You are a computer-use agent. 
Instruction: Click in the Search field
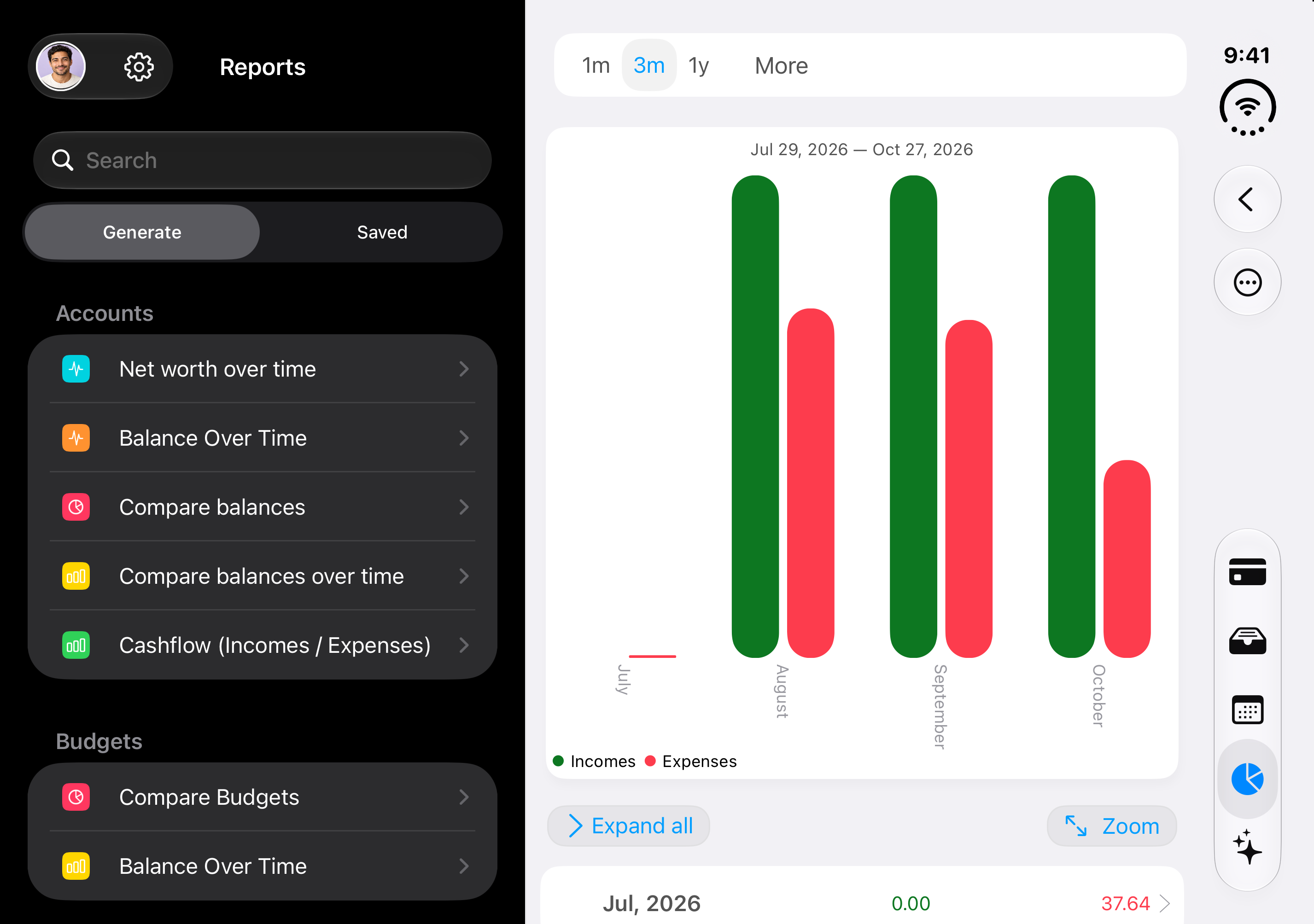pos(262,160)
